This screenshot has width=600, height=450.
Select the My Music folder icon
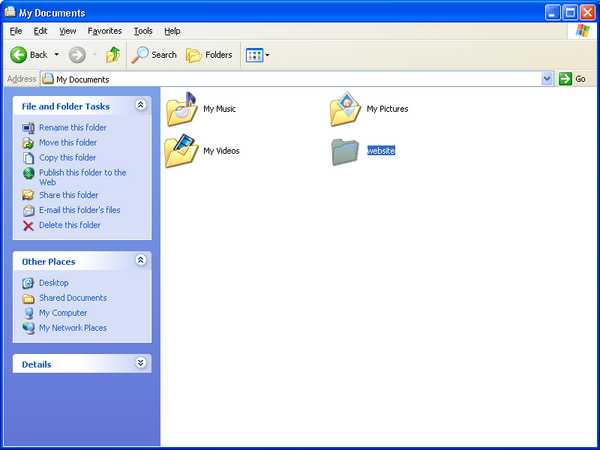(x=181, y=109)
